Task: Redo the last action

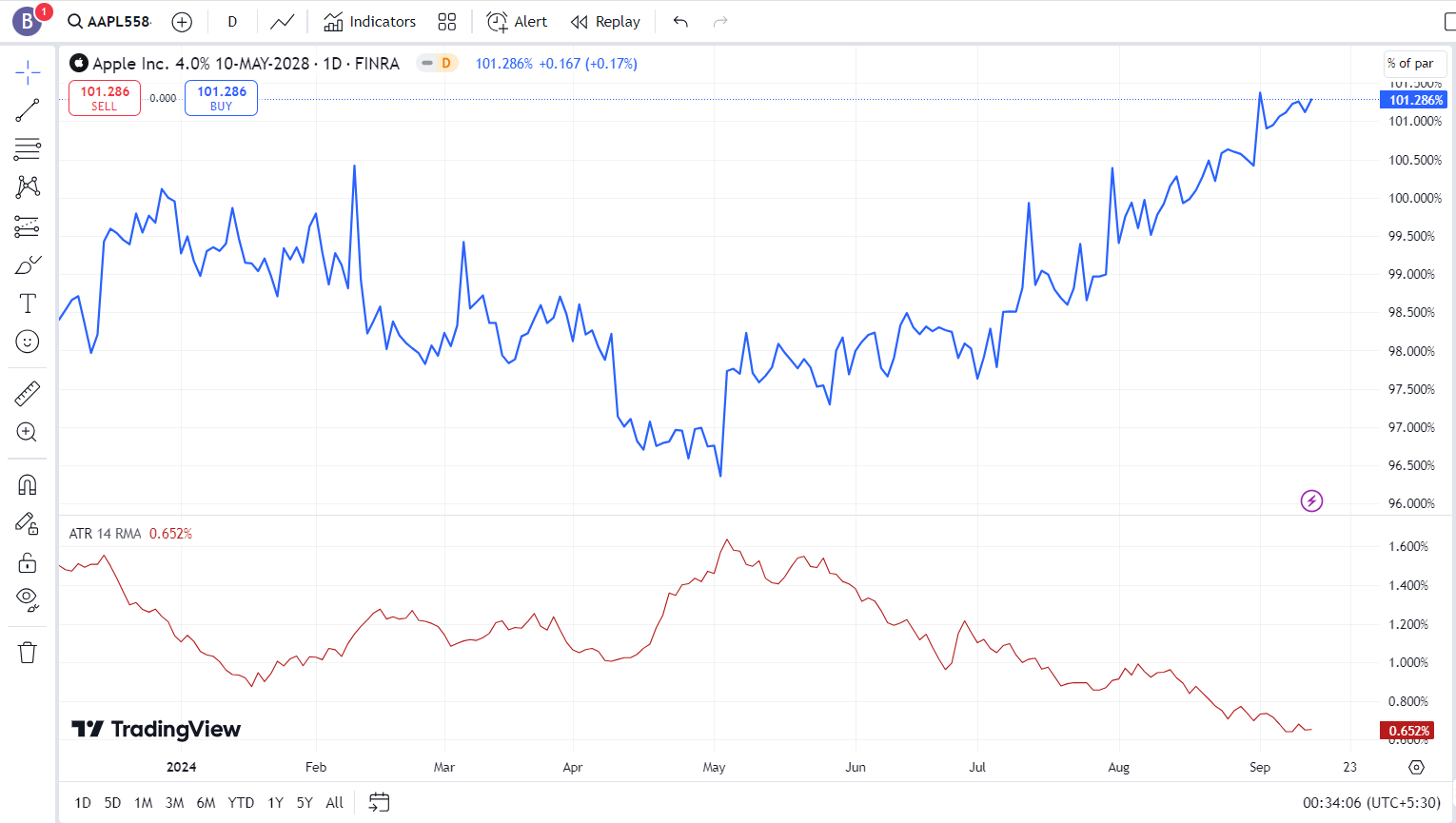Action: 720,22
